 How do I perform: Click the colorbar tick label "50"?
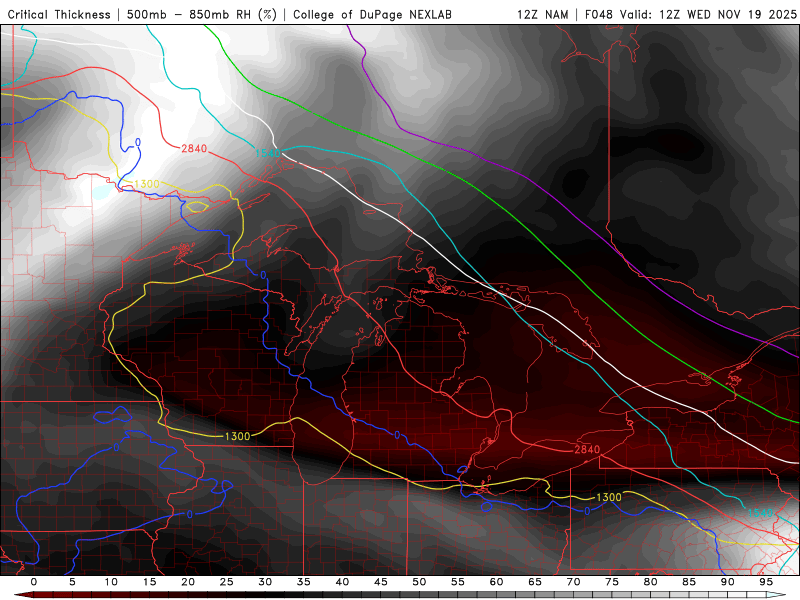click(419, 582)
